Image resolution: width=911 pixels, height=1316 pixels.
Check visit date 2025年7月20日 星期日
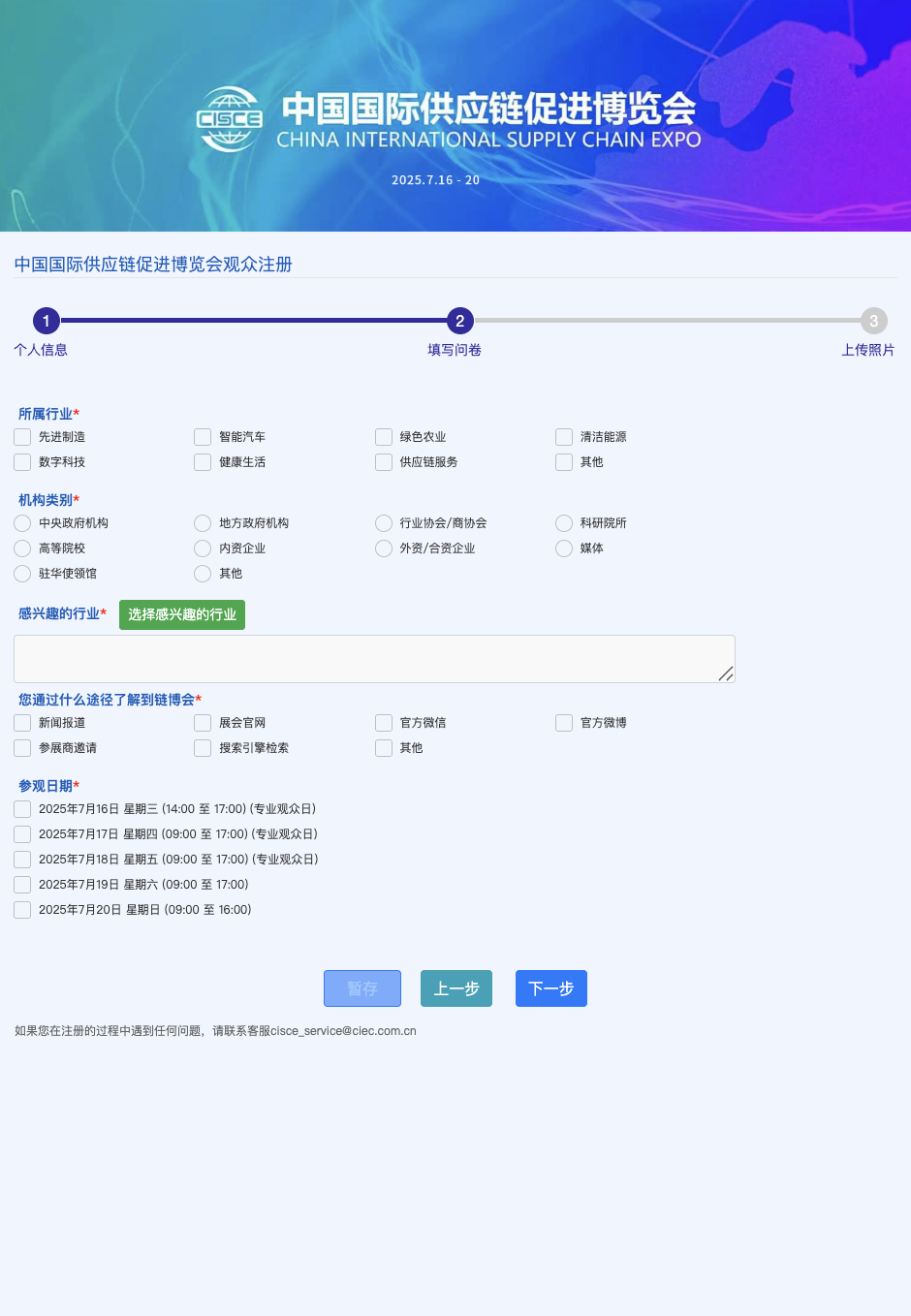tap(22, 910)
